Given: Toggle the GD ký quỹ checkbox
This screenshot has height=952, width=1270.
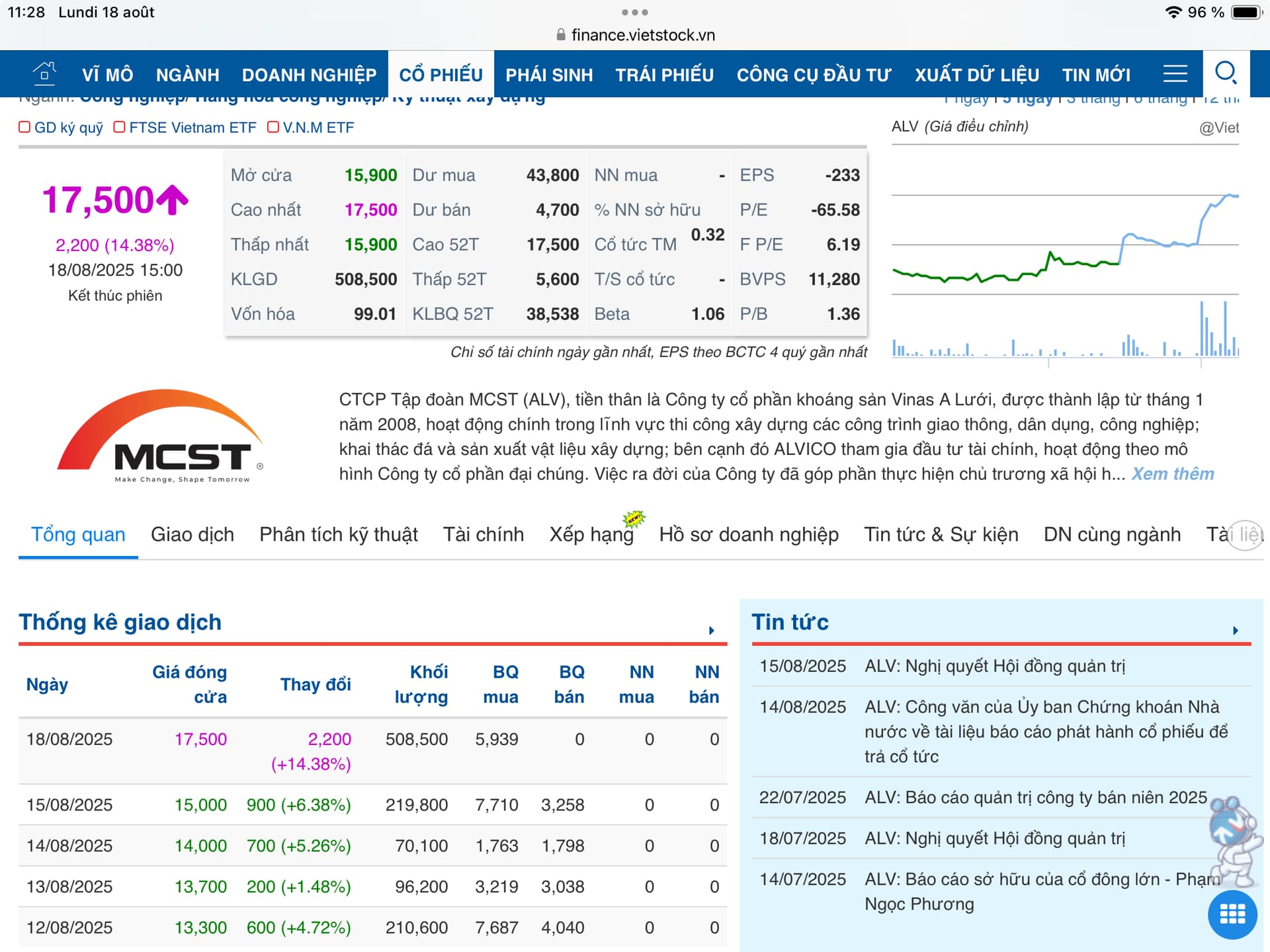Looking at the screenshot, I should point(24,127).
